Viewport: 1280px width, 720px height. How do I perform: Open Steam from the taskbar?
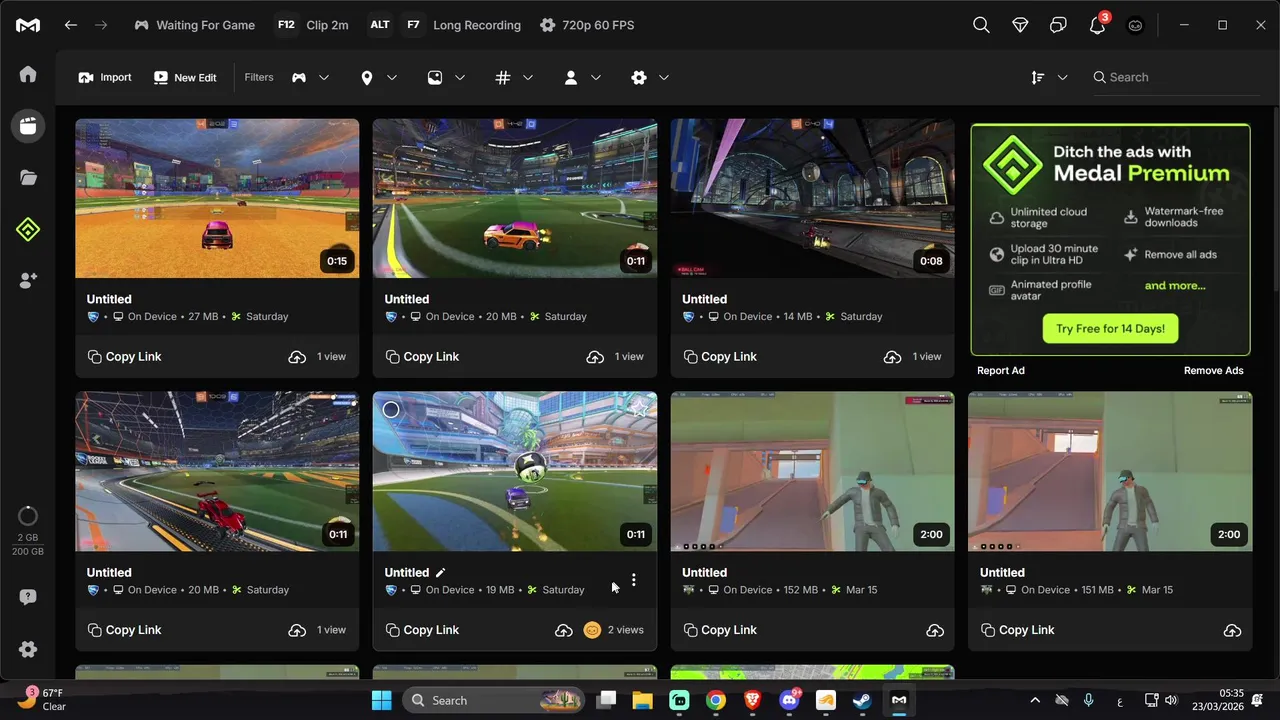[x=862, y=700]
